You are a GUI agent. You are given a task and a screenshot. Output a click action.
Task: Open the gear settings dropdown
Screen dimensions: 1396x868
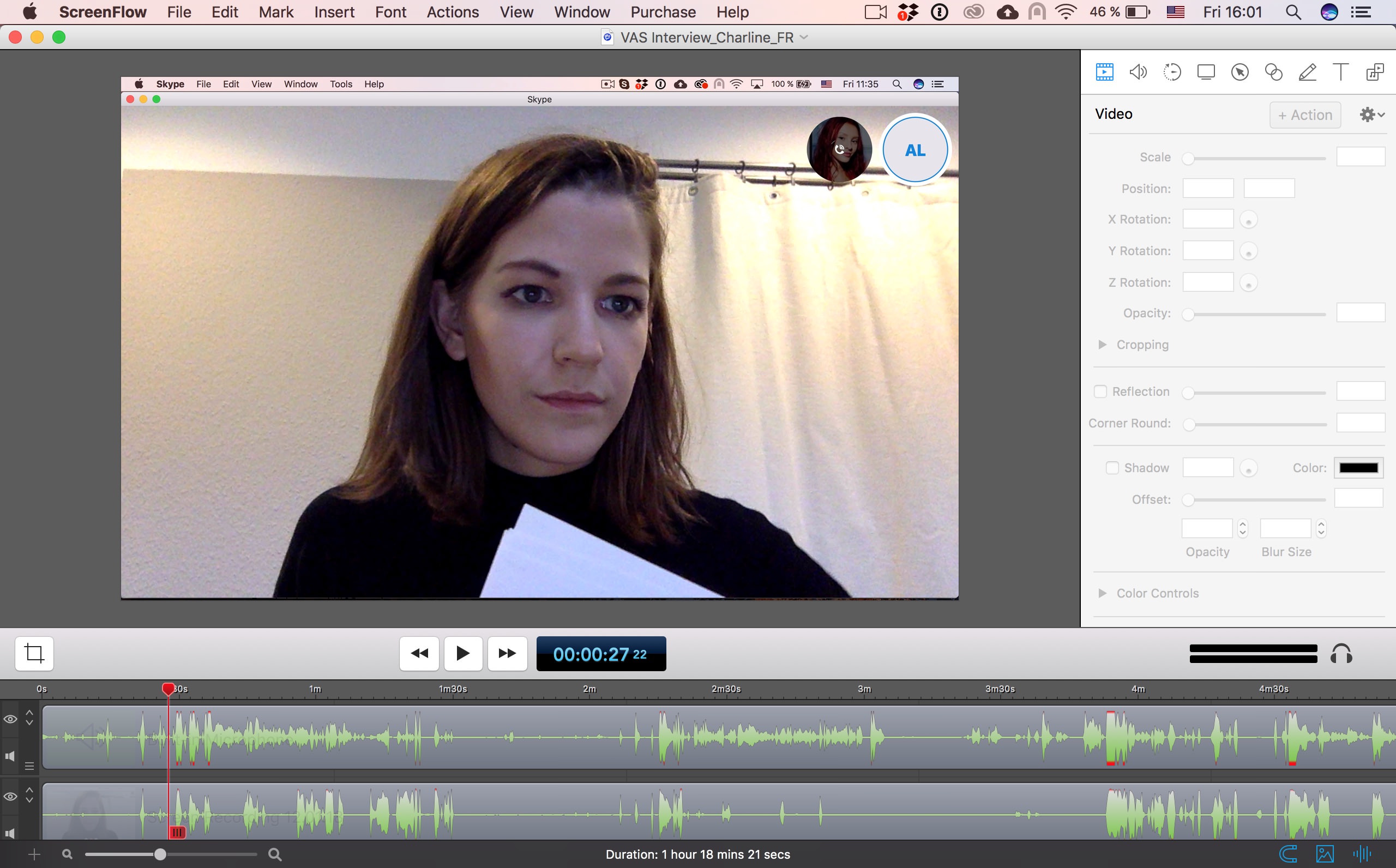coord(1371,114)
